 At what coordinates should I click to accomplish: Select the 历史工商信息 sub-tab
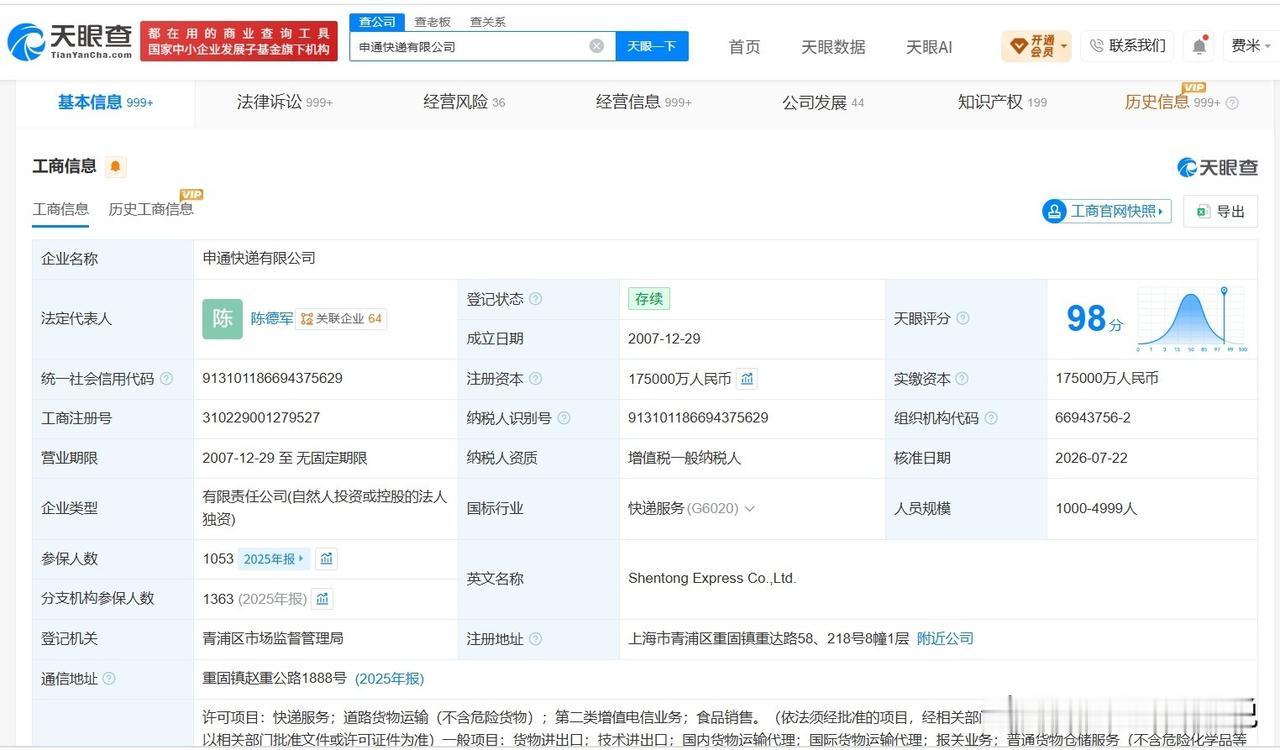[151, 209]
